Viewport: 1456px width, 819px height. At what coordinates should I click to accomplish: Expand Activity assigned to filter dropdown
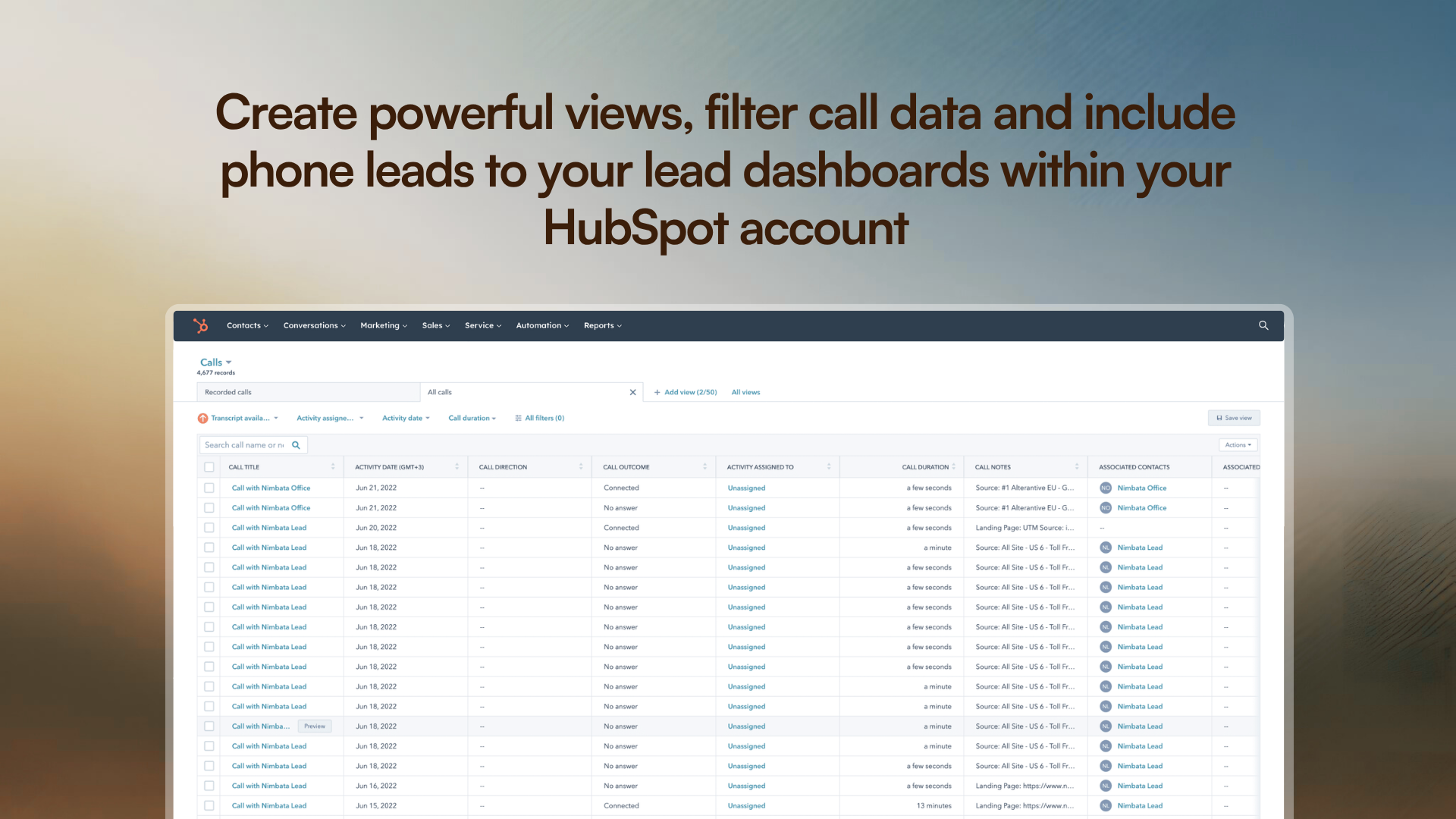[330, 418]
